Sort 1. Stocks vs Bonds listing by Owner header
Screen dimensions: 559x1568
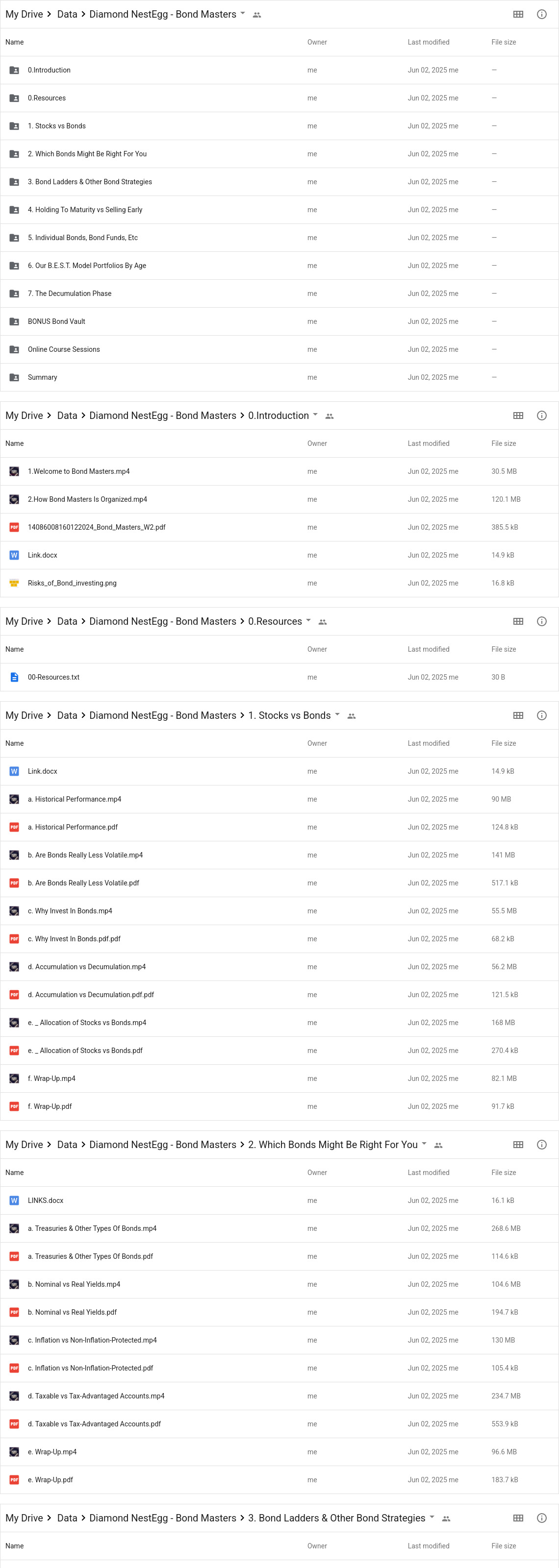click(x=317, y=743)
